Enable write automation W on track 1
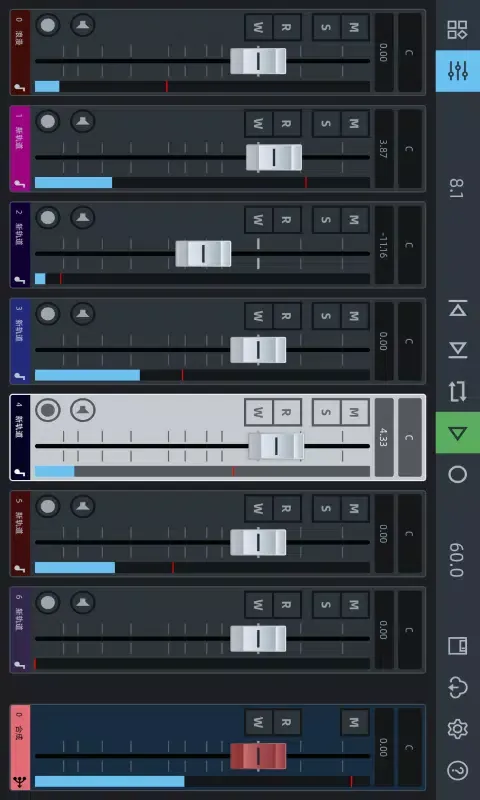The height and width of the screenshot is (800, 480). (x=259, y=123)
